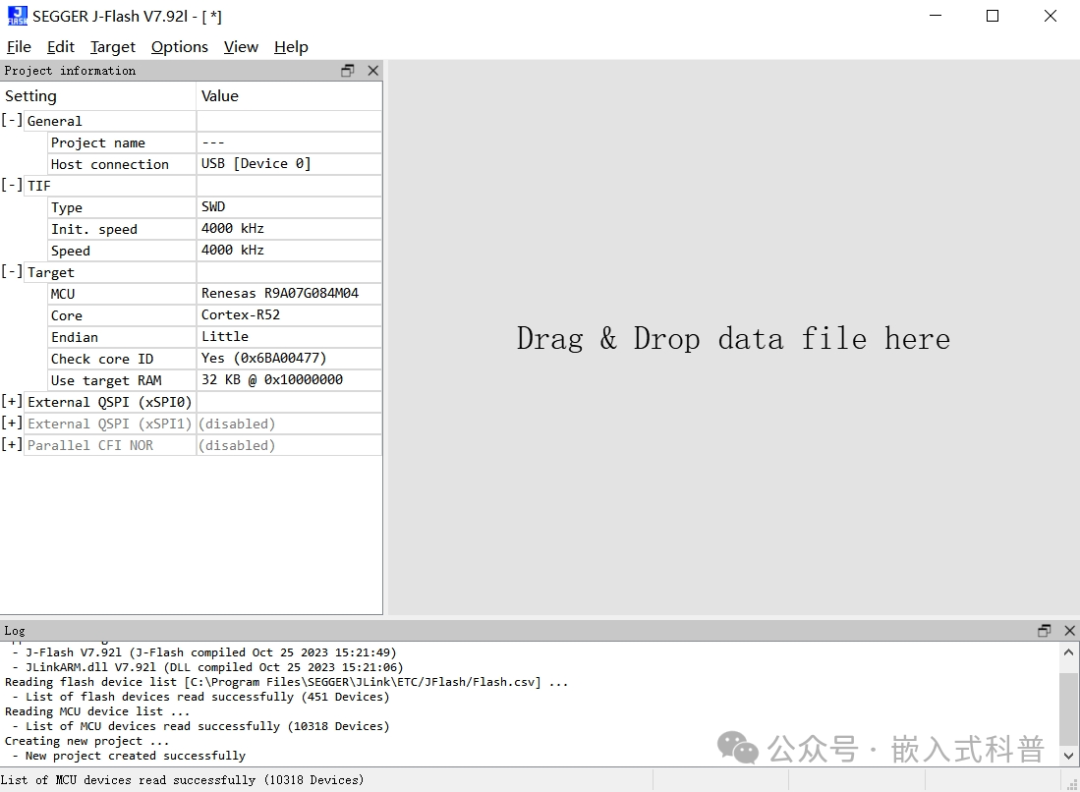Collapse the Target section
This screenshot has width=1080, height=792.
[11, 271]
